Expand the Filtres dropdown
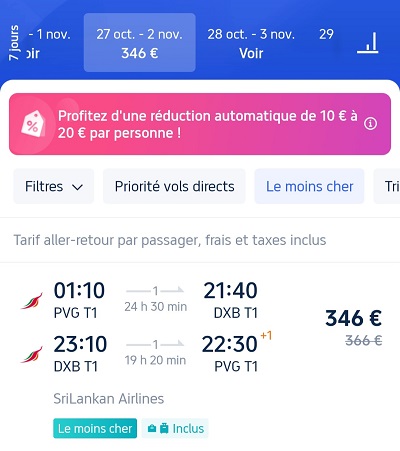The width and height of the screenshot is (400, 451). point(54,186)
